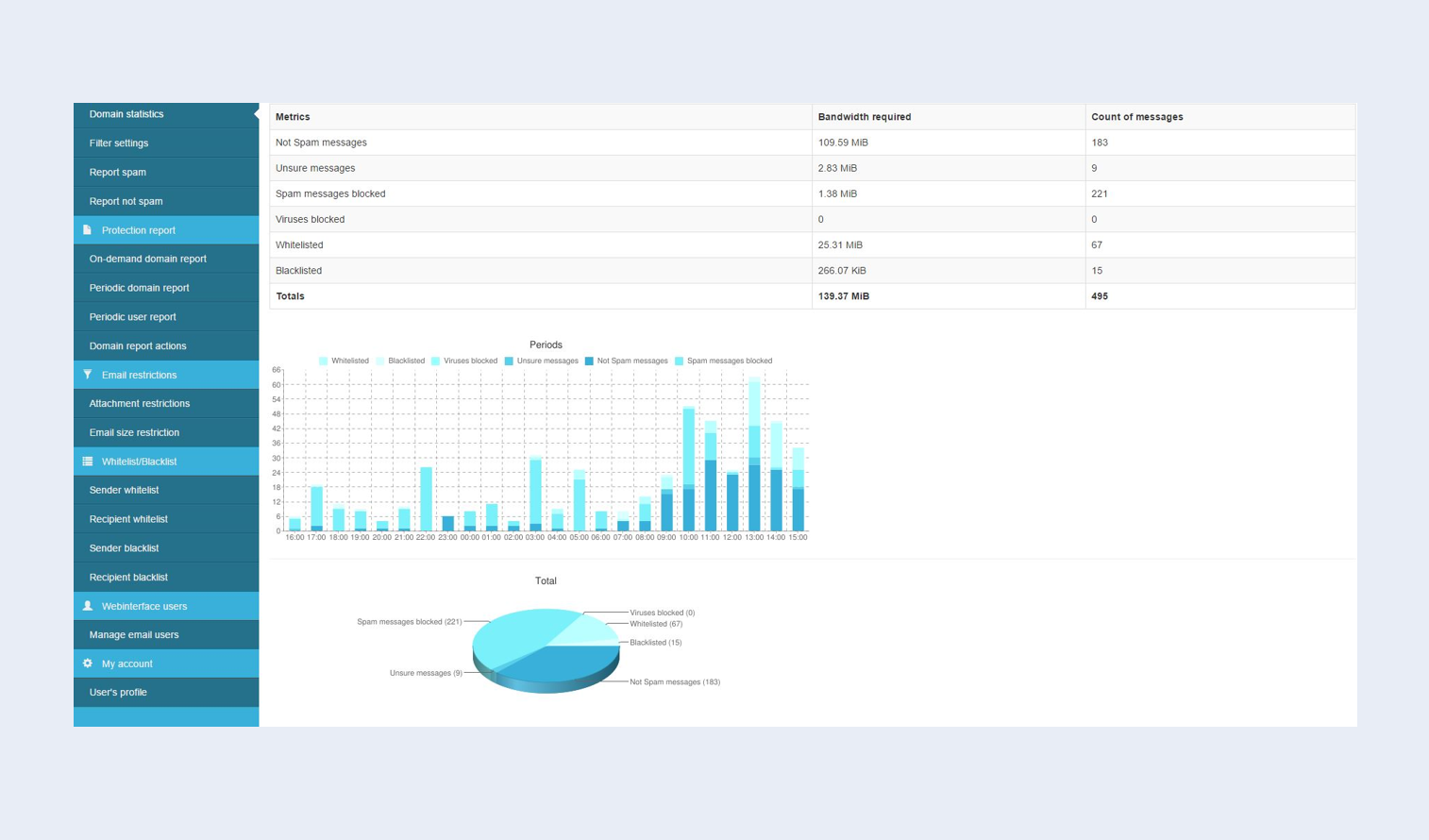This screenshot has height=840, width=1429.
Task: Go to Report not spam
Action: (x=166, y=201)
